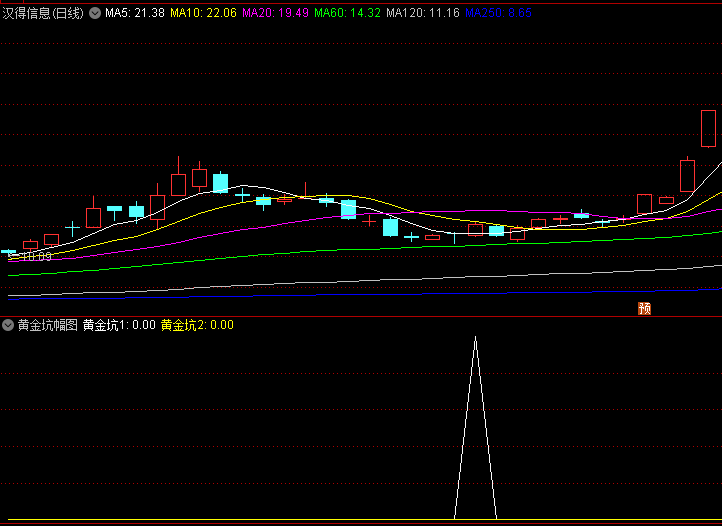This screenshot has height=526, width=722.
Task: Expand the 黄金坑幅图 indicator panel menu
Action: point(9,325)
